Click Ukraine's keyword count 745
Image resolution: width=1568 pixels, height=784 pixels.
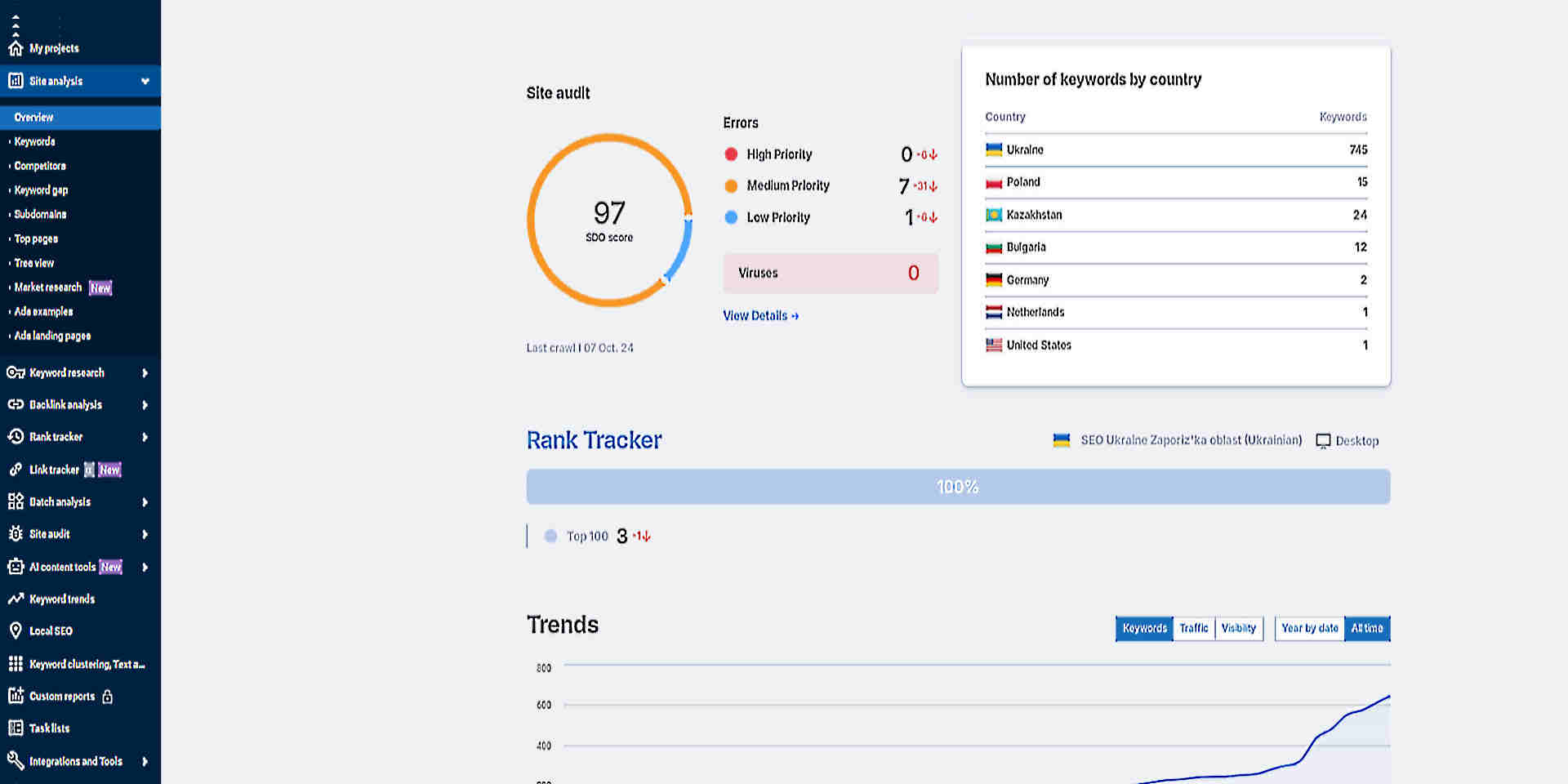1358,149
